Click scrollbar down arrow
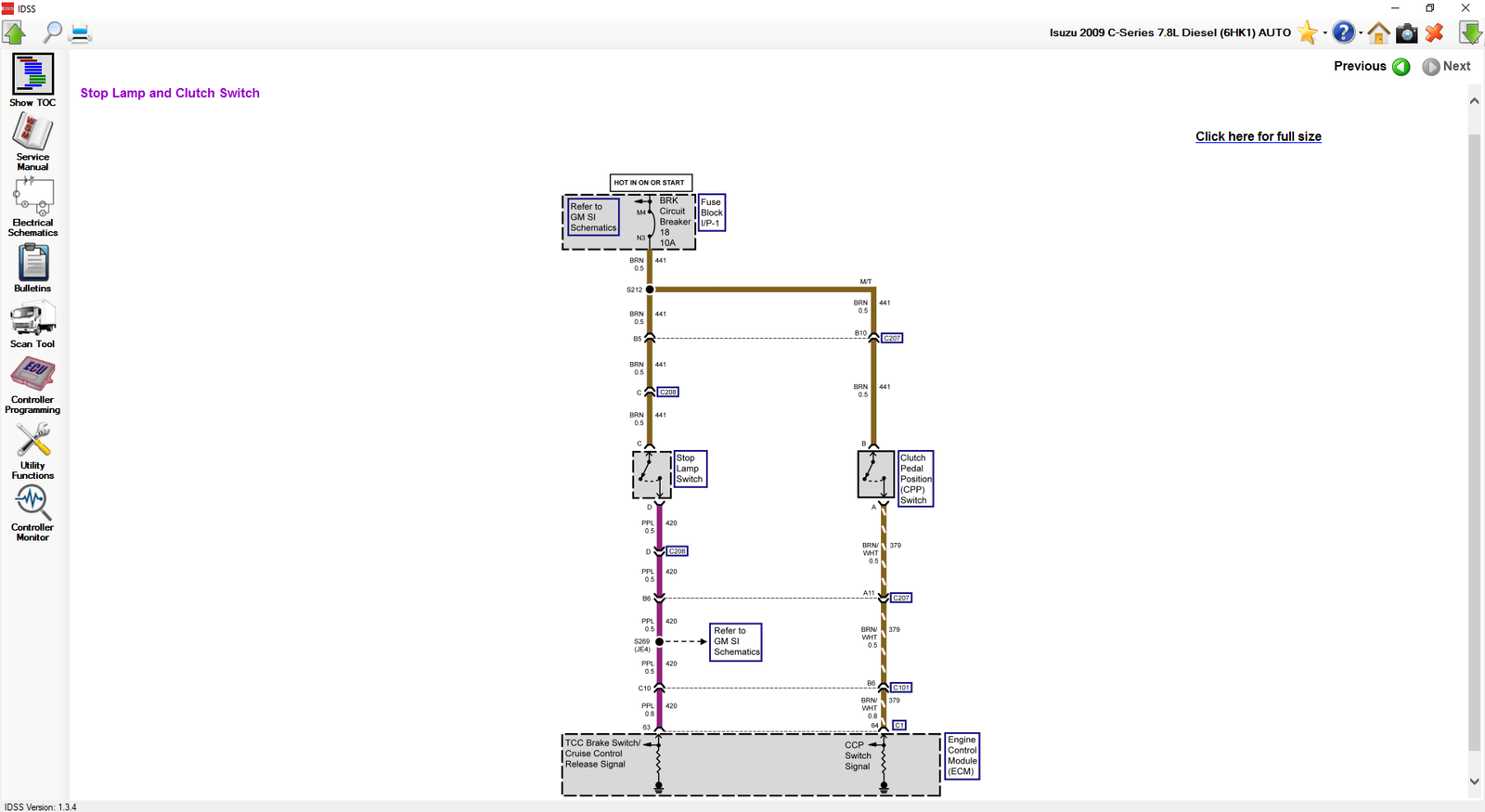1485x812 pixels. tap(1474, 781)
